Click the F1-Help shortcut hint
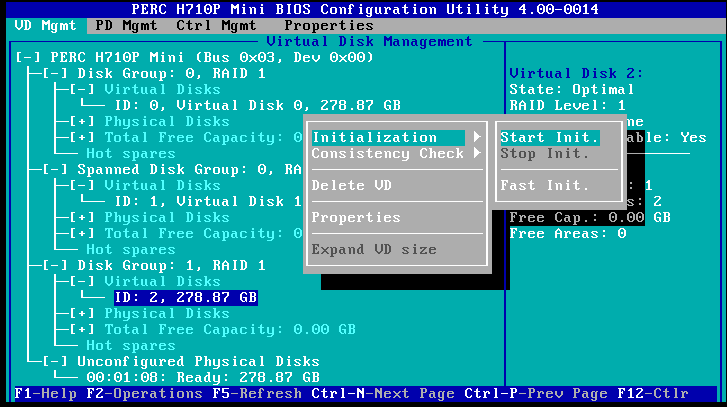The width and height of the screenshot is (727, 407). (x=45, y=394)
